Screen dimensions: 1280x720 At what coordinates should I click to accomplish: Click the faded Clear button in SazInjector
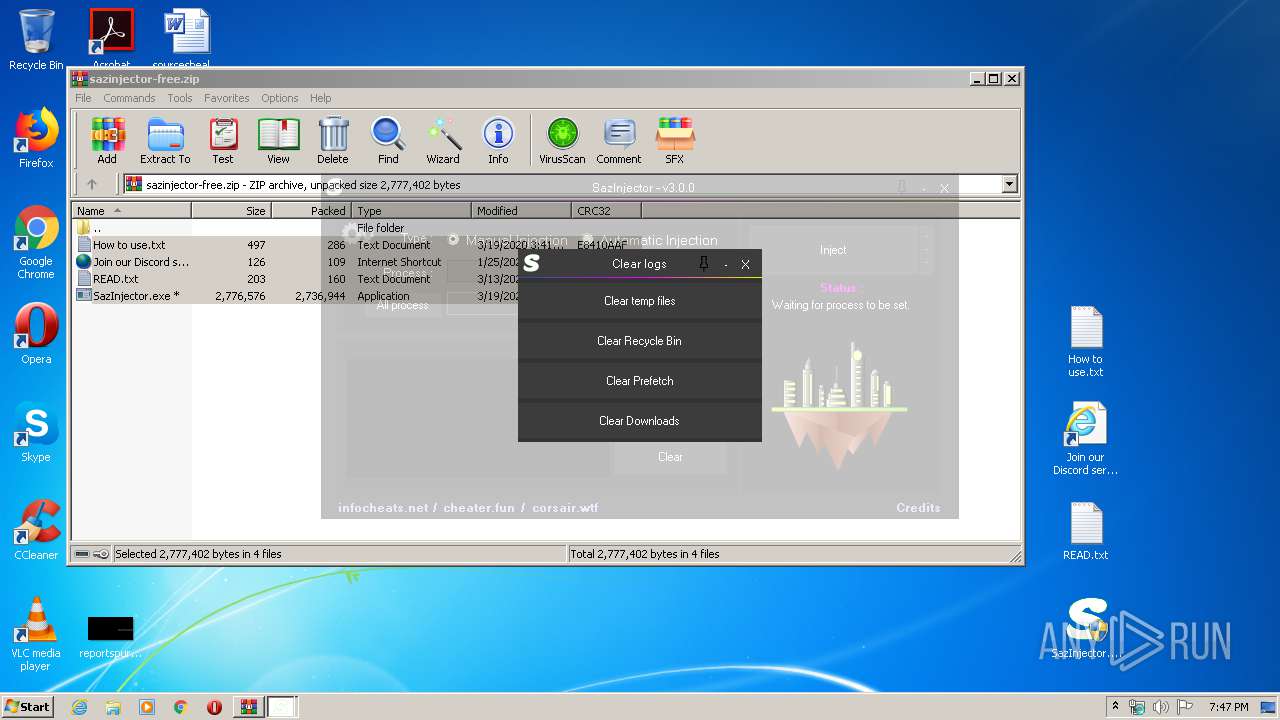(670, 457)
